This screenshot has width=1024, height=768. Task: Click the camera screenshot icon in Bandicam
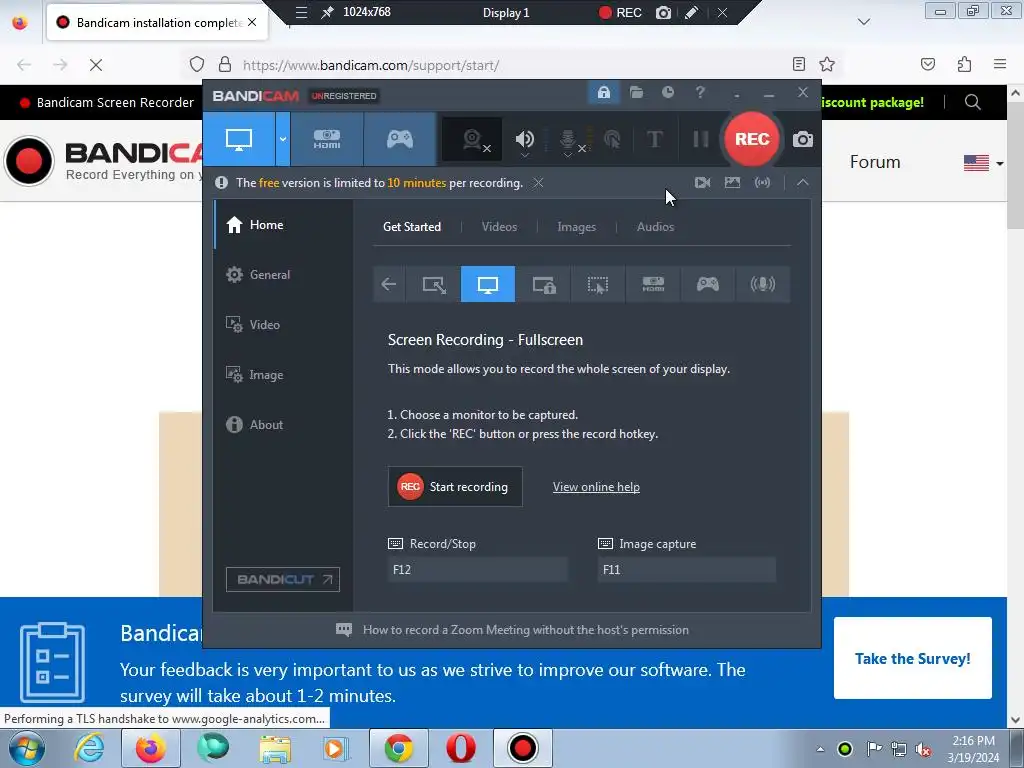(x=803, y=139)
